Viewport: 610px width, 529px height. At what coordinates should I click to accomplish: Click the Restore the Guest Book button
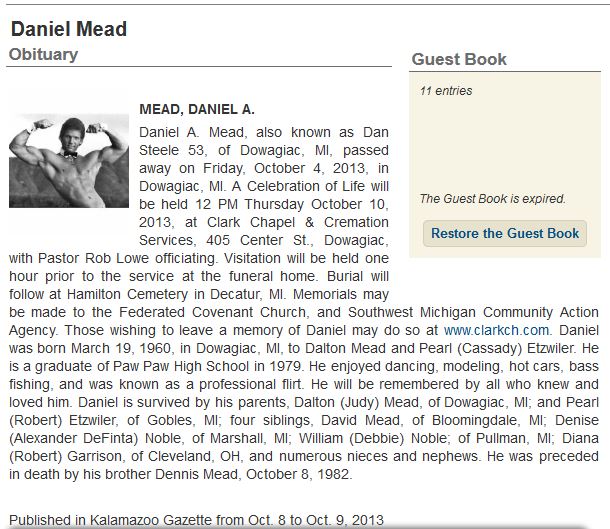(505, 233)
